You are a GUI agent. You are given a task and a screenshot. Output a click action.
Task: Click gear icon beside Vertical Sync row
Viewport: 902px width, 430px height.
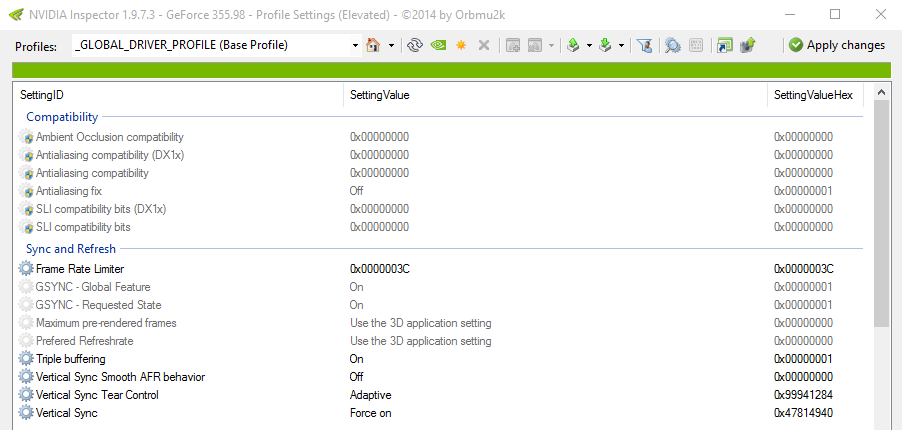26,413
